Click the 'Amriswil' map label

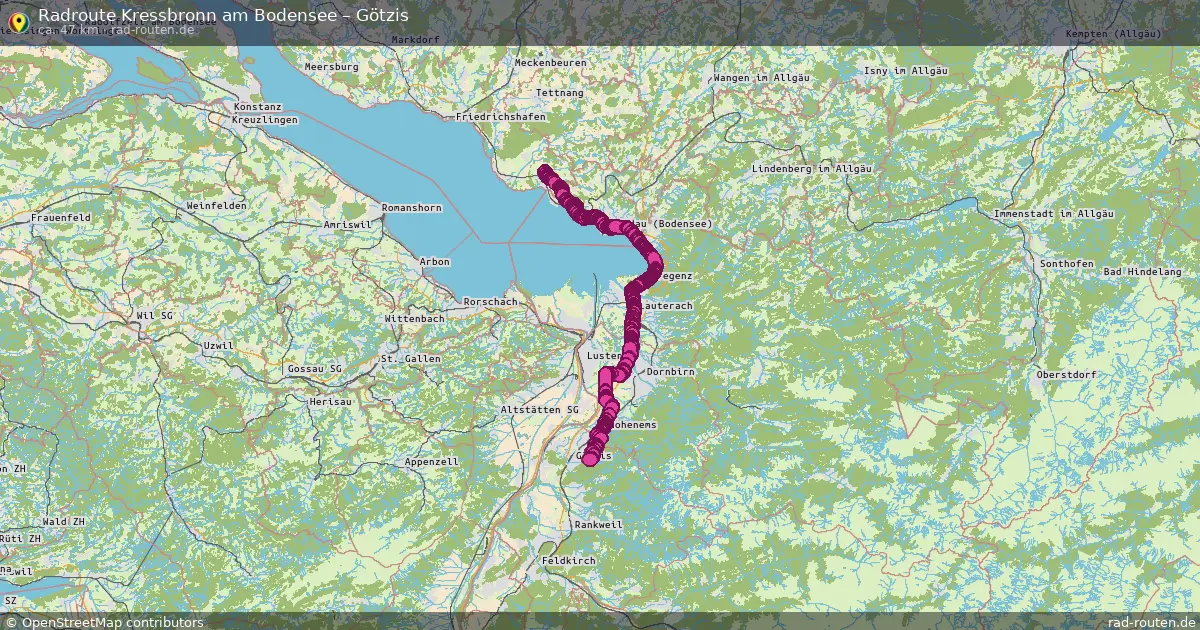tap(347, 226)
